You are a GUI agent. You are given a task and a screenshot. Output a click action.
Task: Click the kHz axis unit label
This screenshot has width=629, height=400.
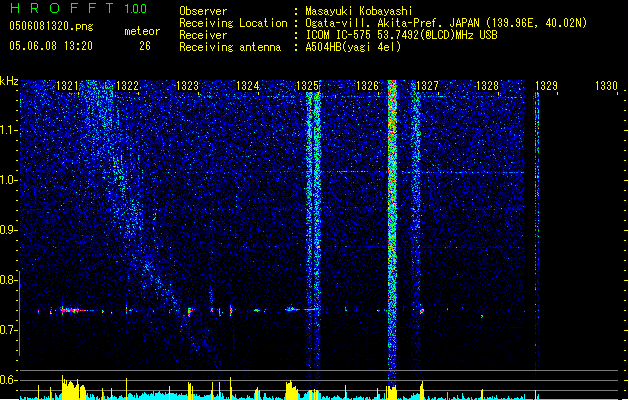coord(9,81)
